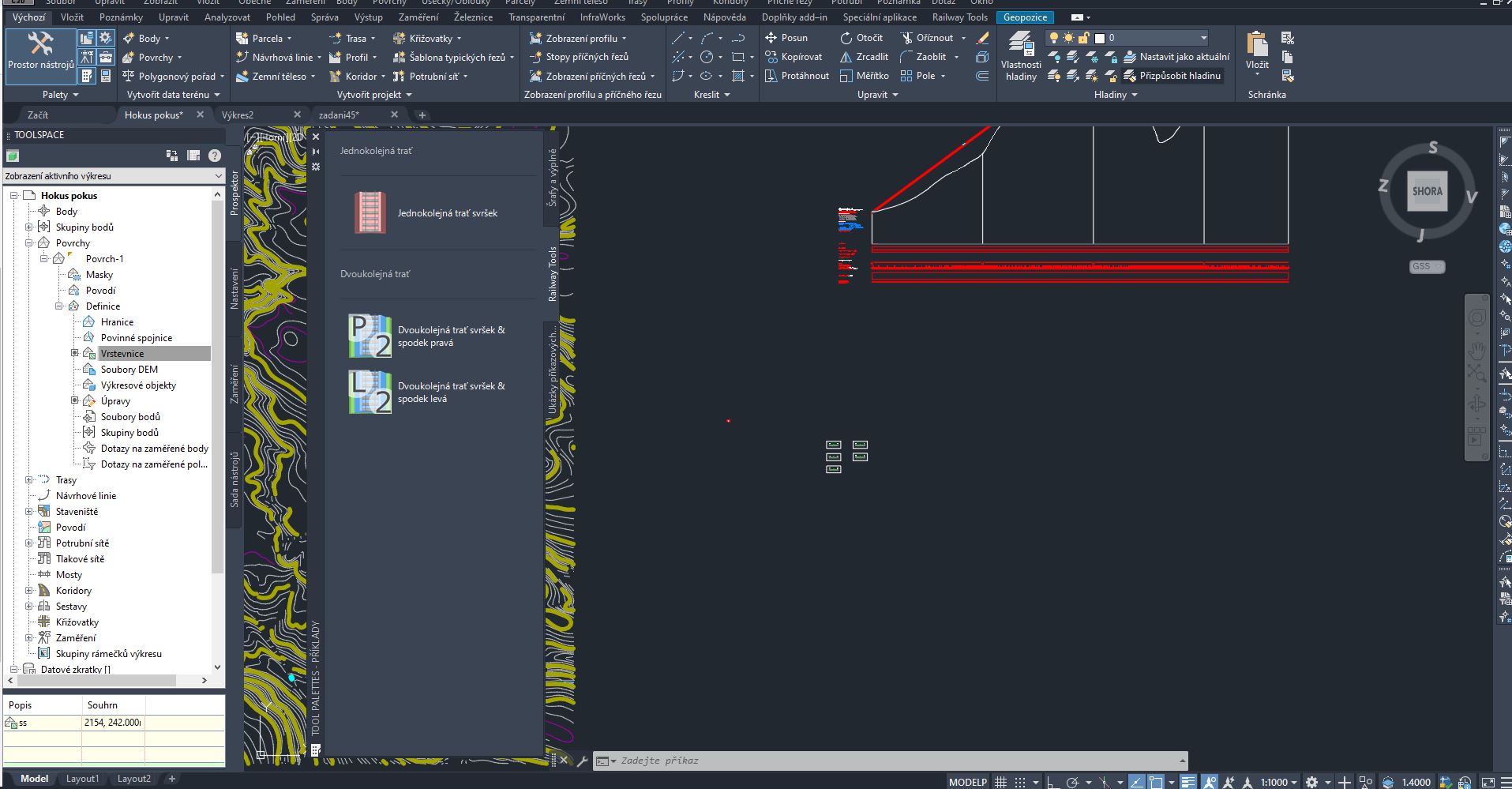Toggle the MODELP model space button
Screen dimensions: 1512x789
[x=967, y=782]
